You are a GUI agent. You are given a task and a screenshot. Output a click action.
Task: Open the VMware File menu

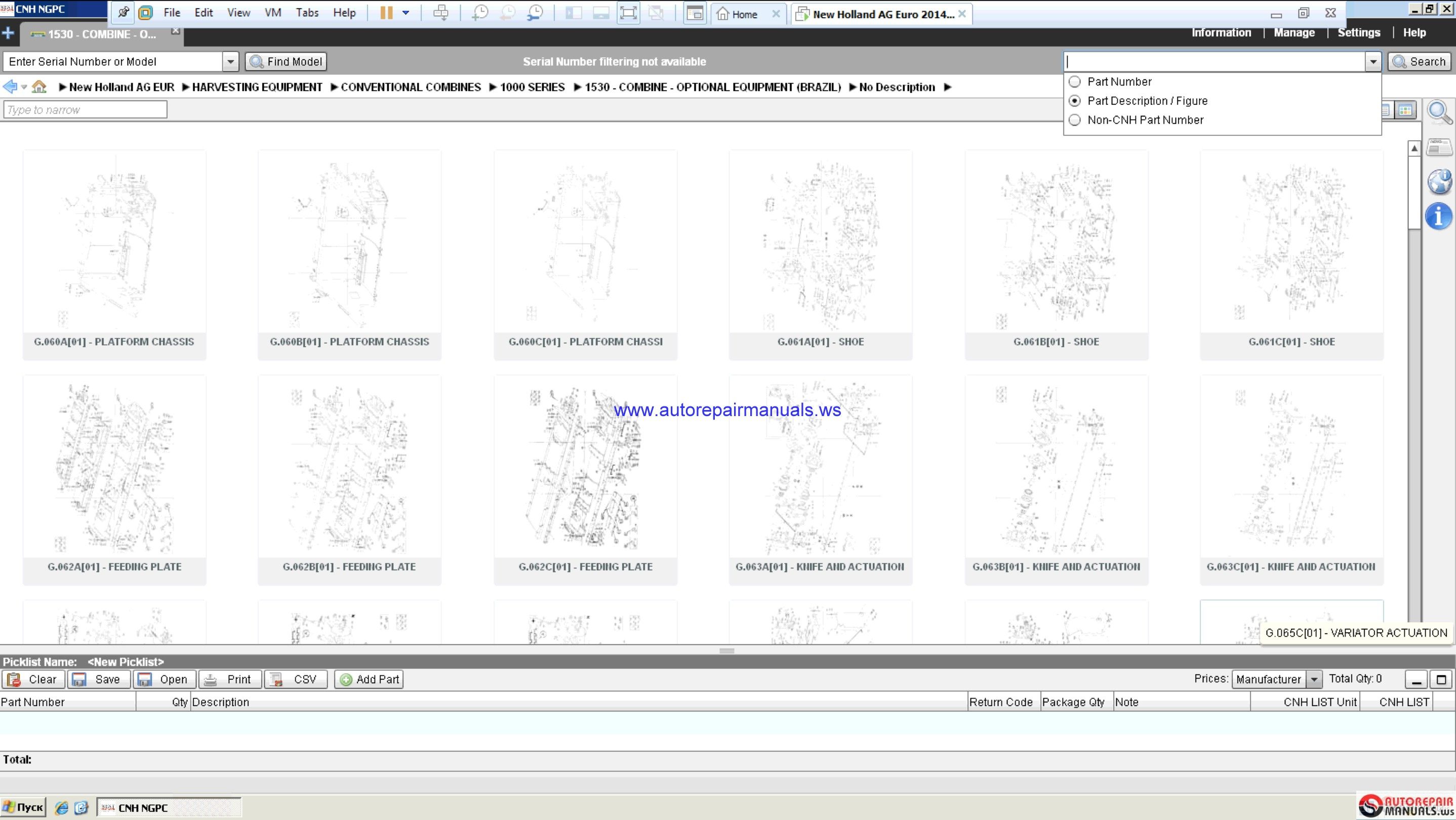coord(172,13)
